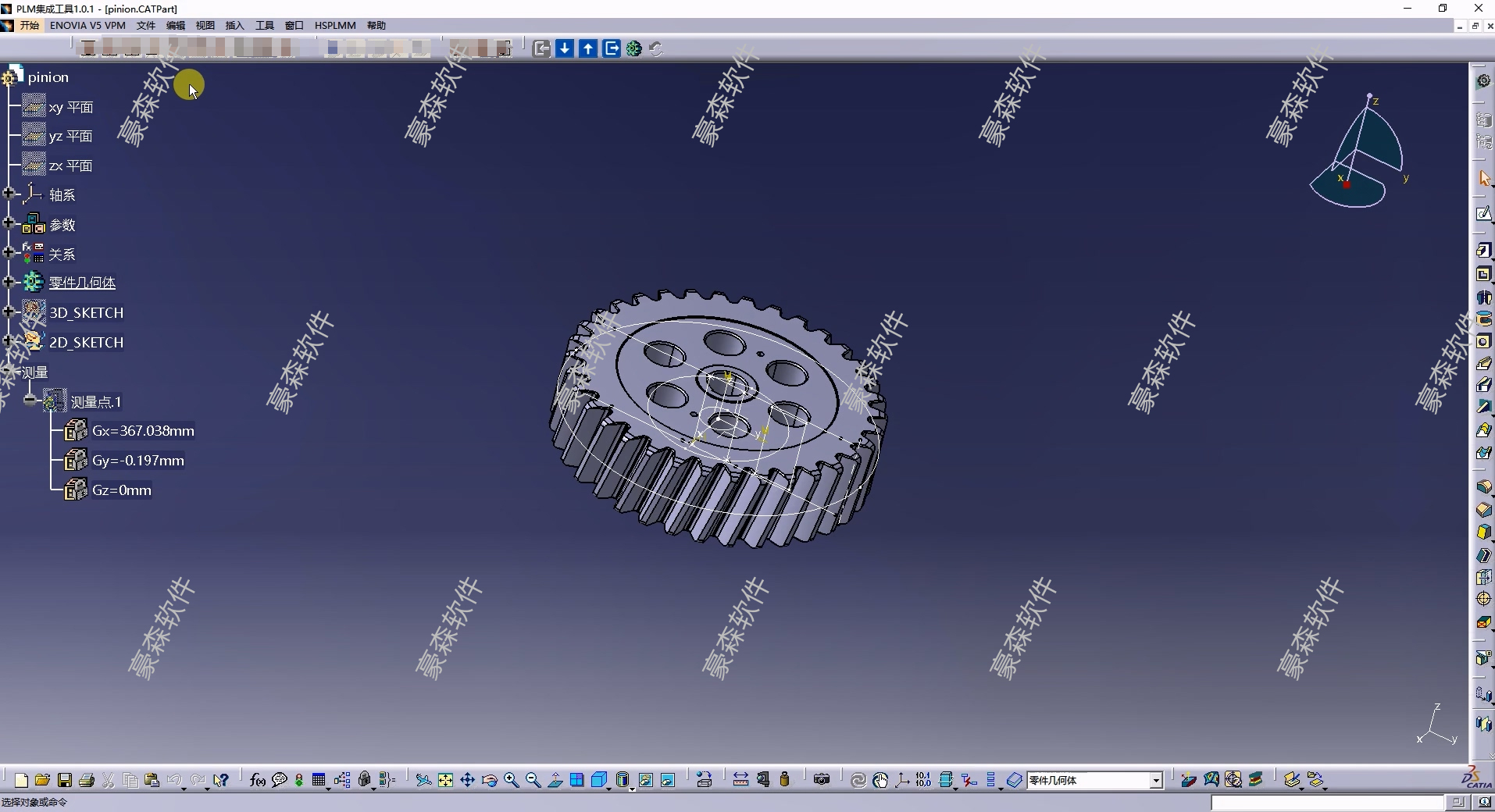1495x812 pixels.
Task: Open the 工具 menu
Action: click(x=265, y=25)
